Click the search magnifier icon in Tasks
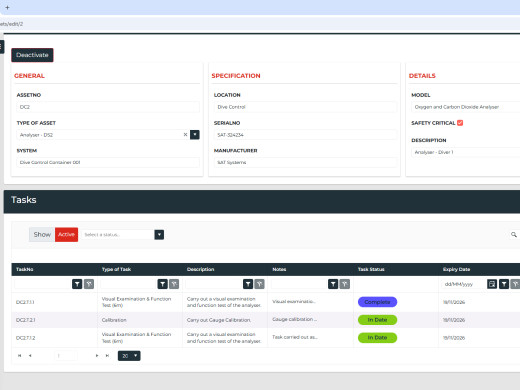Viewport: 520px width, 390px height. tap(514, 235)
